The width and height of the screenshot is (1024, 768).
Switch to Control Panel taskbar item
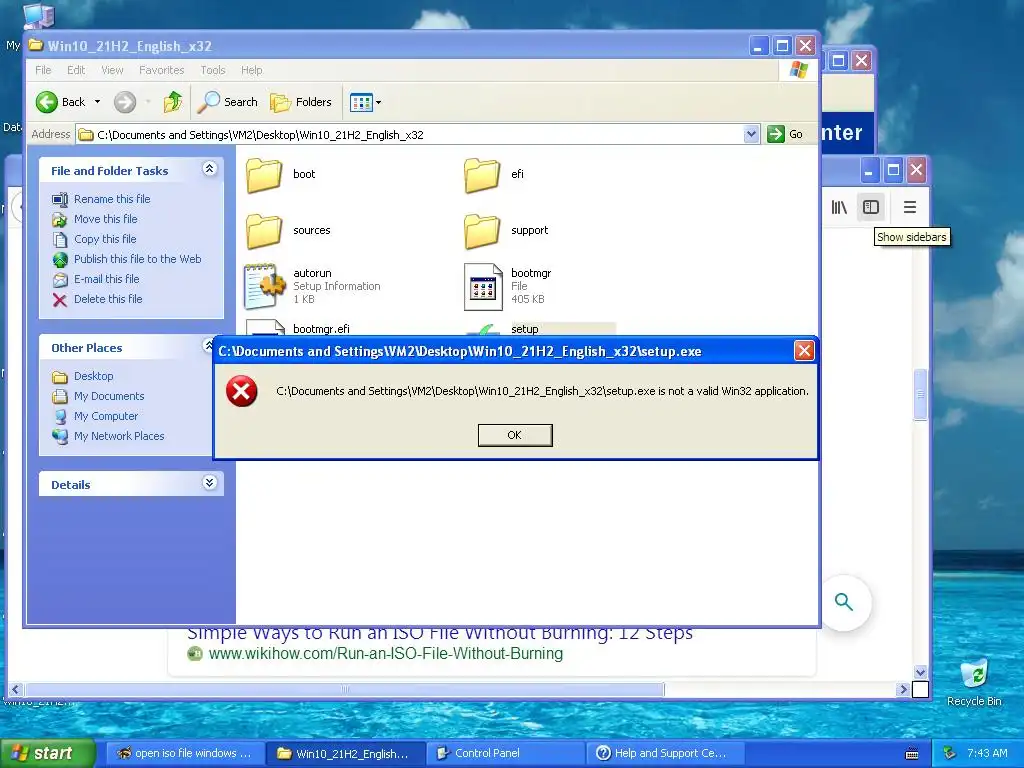pyautogui.click(x=505, y=753)
